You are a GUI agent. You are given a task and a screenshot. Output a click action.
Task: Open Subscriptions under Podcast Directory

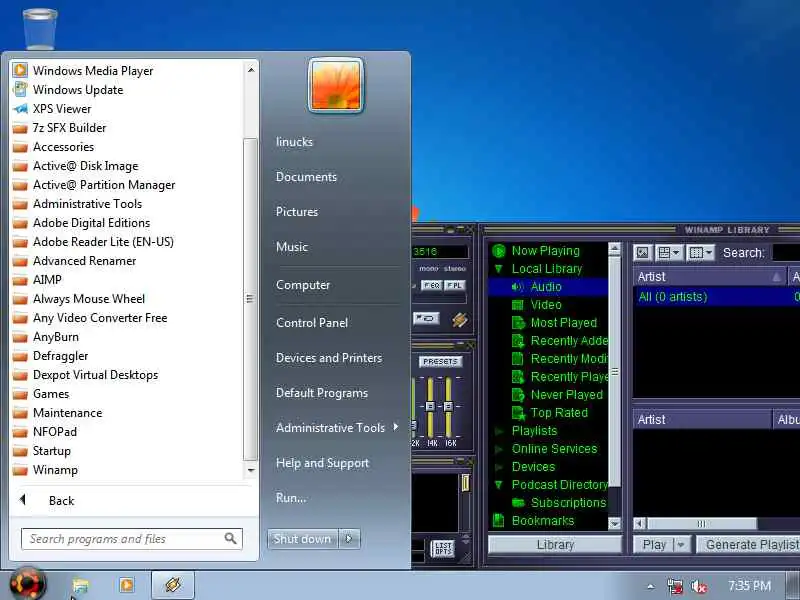568,503
